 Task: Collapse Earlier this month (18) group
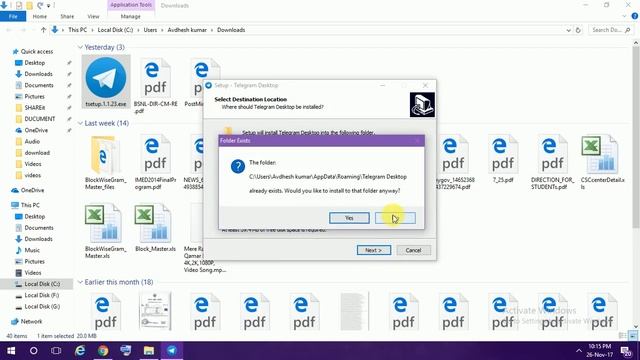pos(80,282)
